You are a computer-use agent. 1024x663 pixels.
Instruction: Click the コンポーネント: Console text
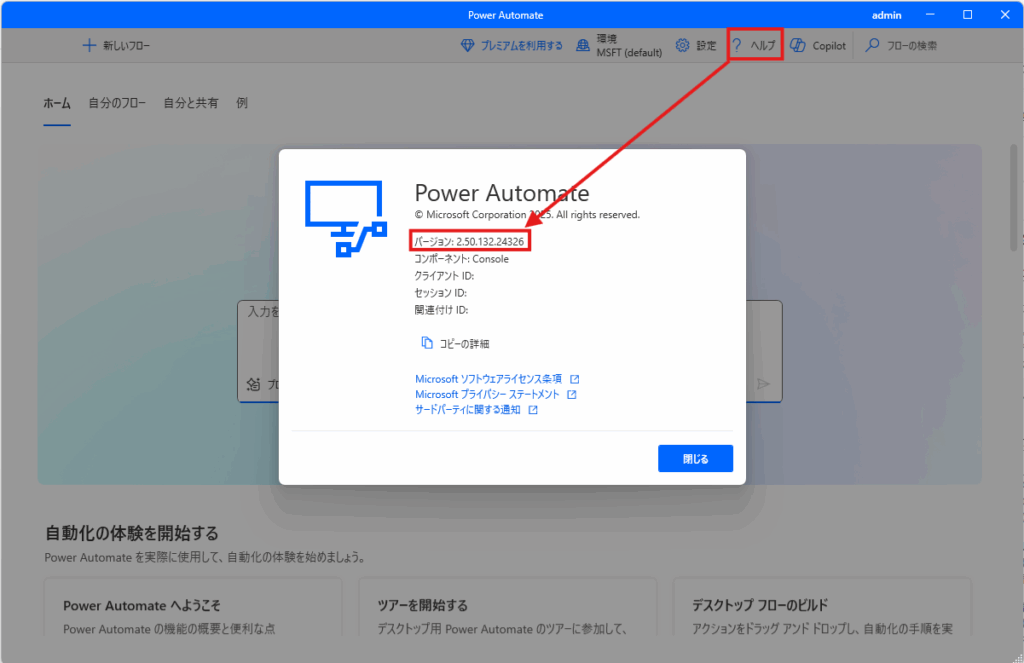point(462,259)
